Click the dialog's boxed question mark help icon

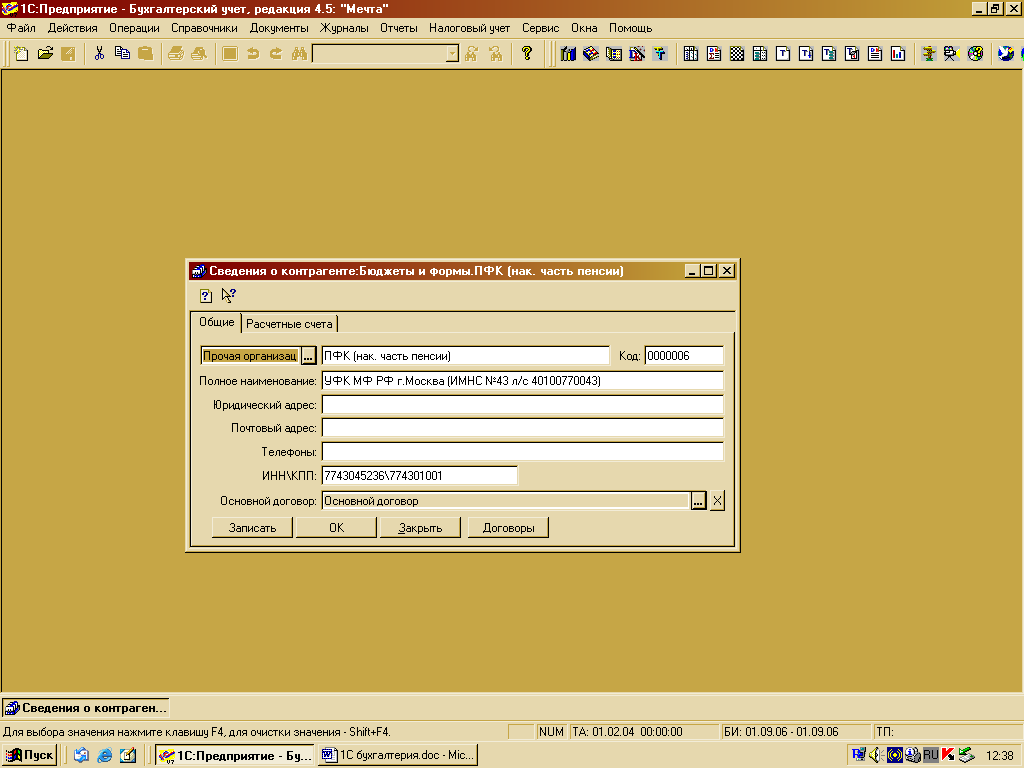[206, 296]
